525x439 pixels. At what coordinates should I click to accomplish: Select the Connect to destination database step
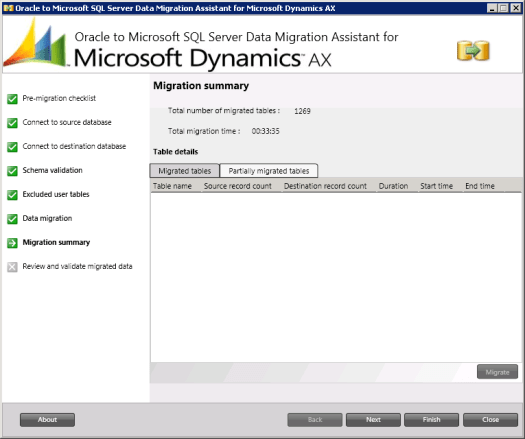(x=74, y=146)
